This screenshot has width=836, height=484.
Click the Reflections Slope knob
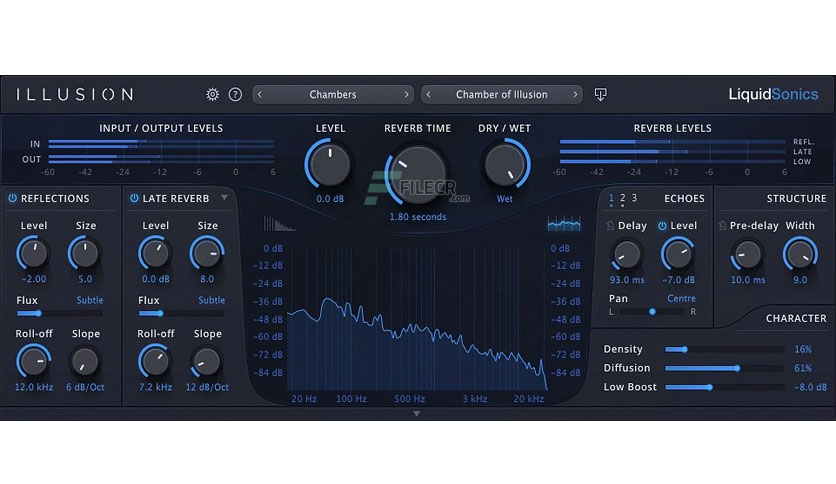point(85,361)
